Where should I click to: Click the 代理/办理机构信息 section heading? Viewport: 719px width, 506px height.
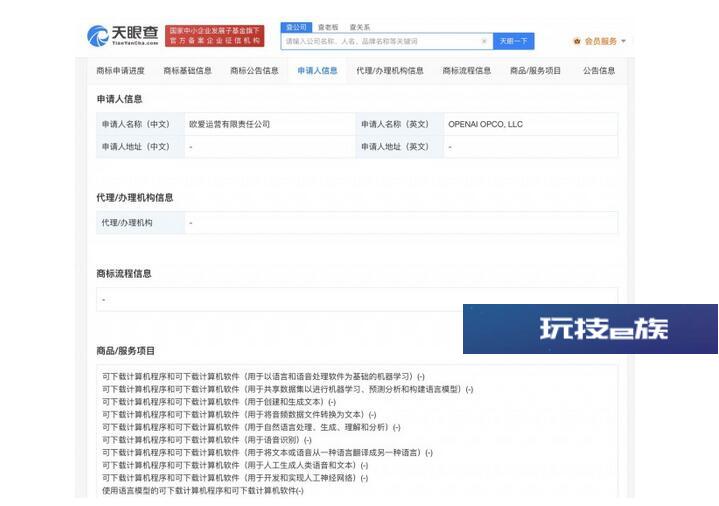135,198
